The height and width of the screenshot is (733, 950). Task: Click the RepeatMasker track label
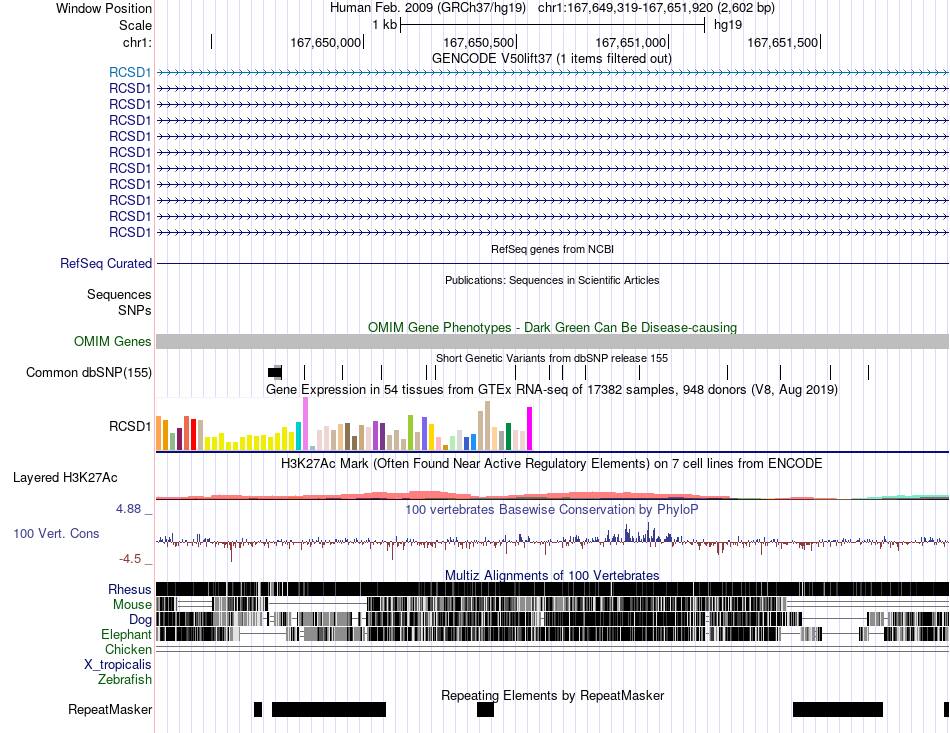click(x=110, y=709)
